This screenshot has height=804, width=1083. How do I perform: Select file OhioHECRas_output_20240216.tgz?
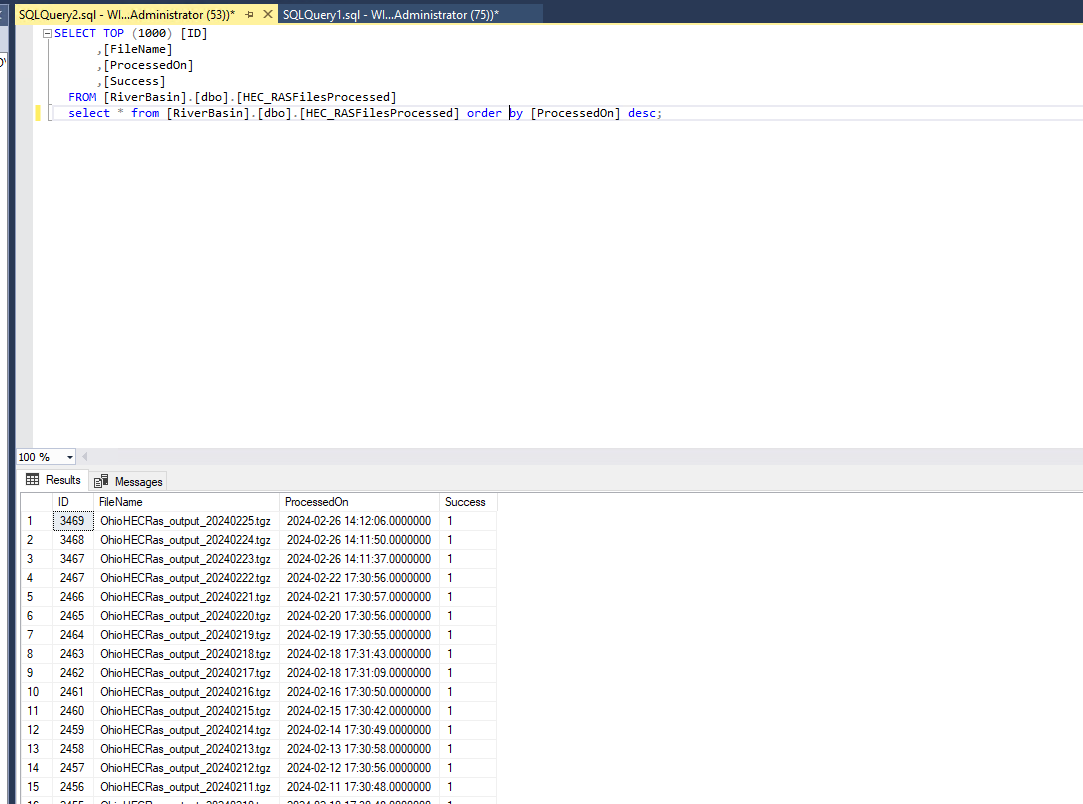186,692
